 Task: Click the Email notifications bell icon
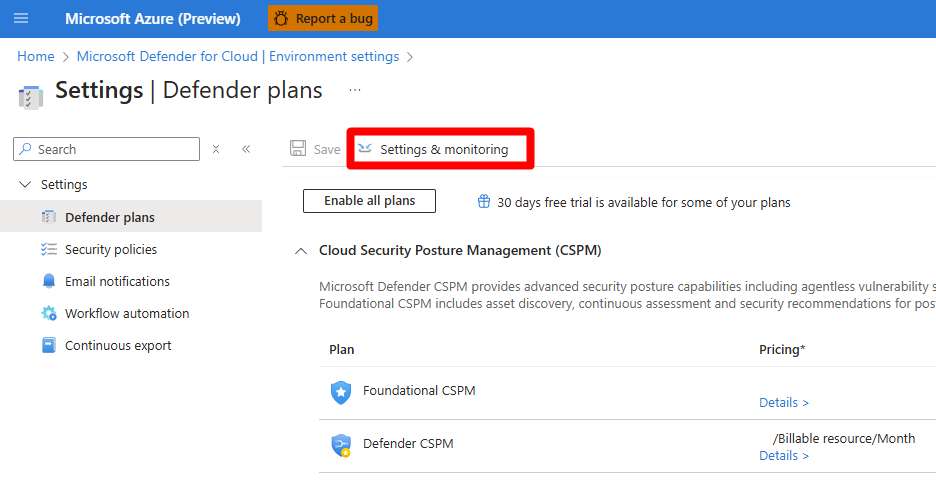(x=49, y=281)
